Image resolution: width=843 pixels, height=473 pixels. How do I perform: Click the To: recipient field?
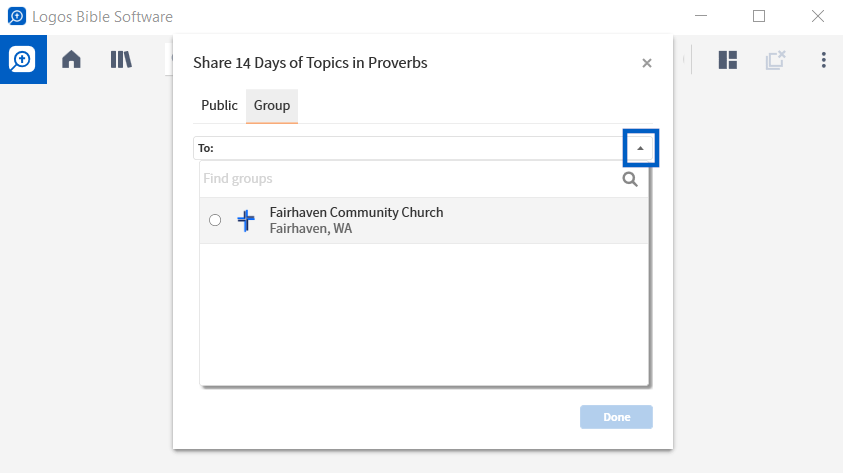tap(410, 148)
